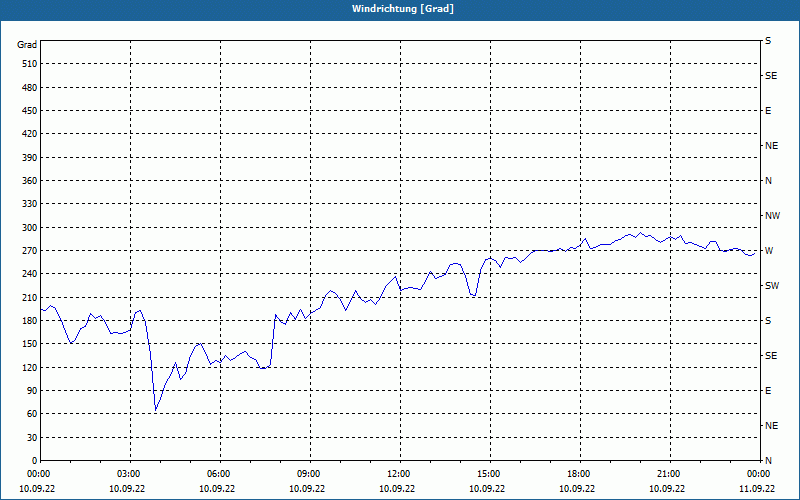
Task: Click the 03:00 time label
Action: pos(127,474)
